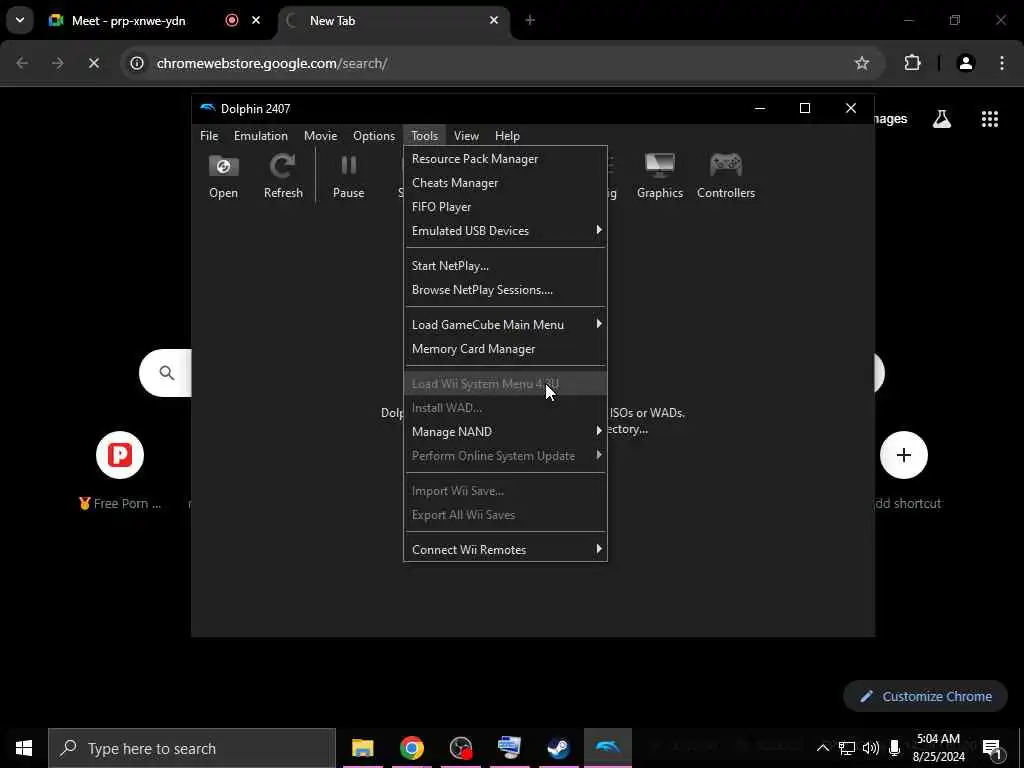
Task: Open Chrome profile avatar icon
Action: (965, 63)
